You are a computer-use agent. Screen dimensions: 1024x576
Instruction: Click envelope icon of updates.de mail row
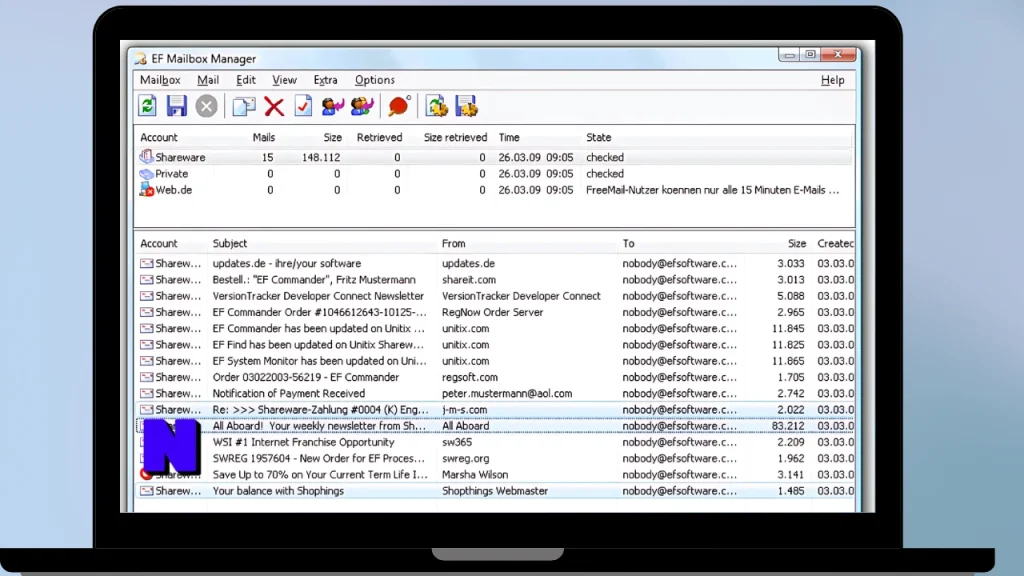(x=146, y=263)
